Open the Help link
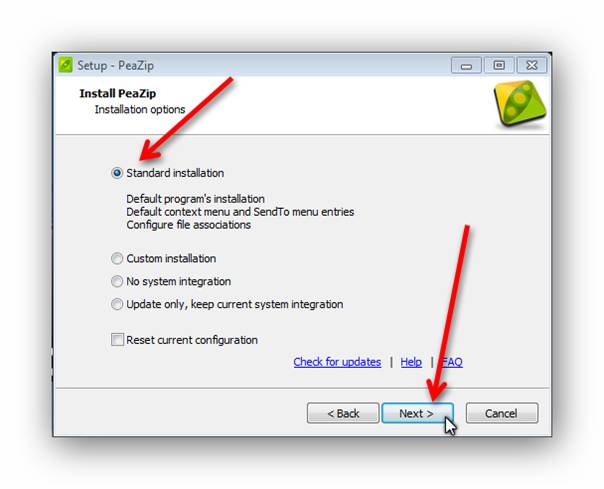 point(411,362)
